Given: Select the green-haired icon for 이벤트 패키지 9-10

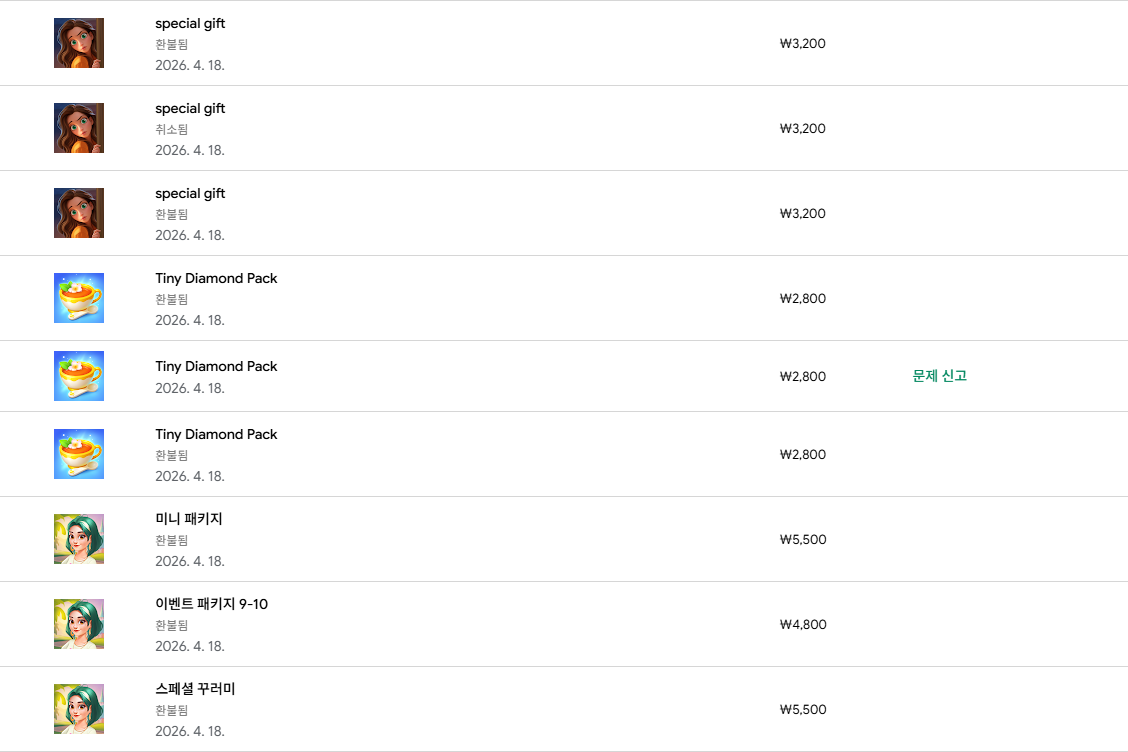Looking at the screenshot, I should 79,624.
